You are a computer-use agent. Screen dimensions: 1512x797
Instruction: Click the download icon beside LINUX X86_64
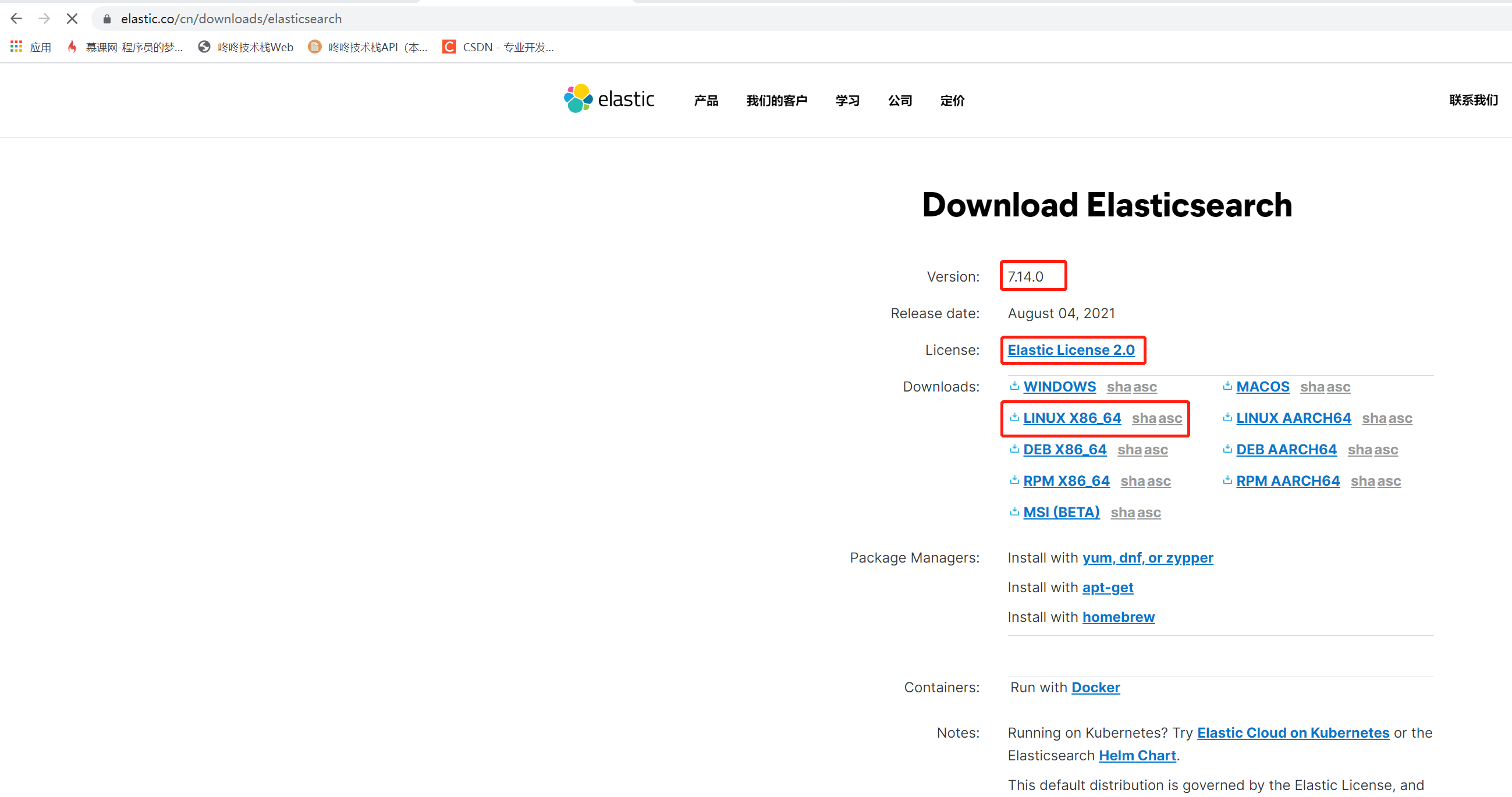pos(1014,417)
